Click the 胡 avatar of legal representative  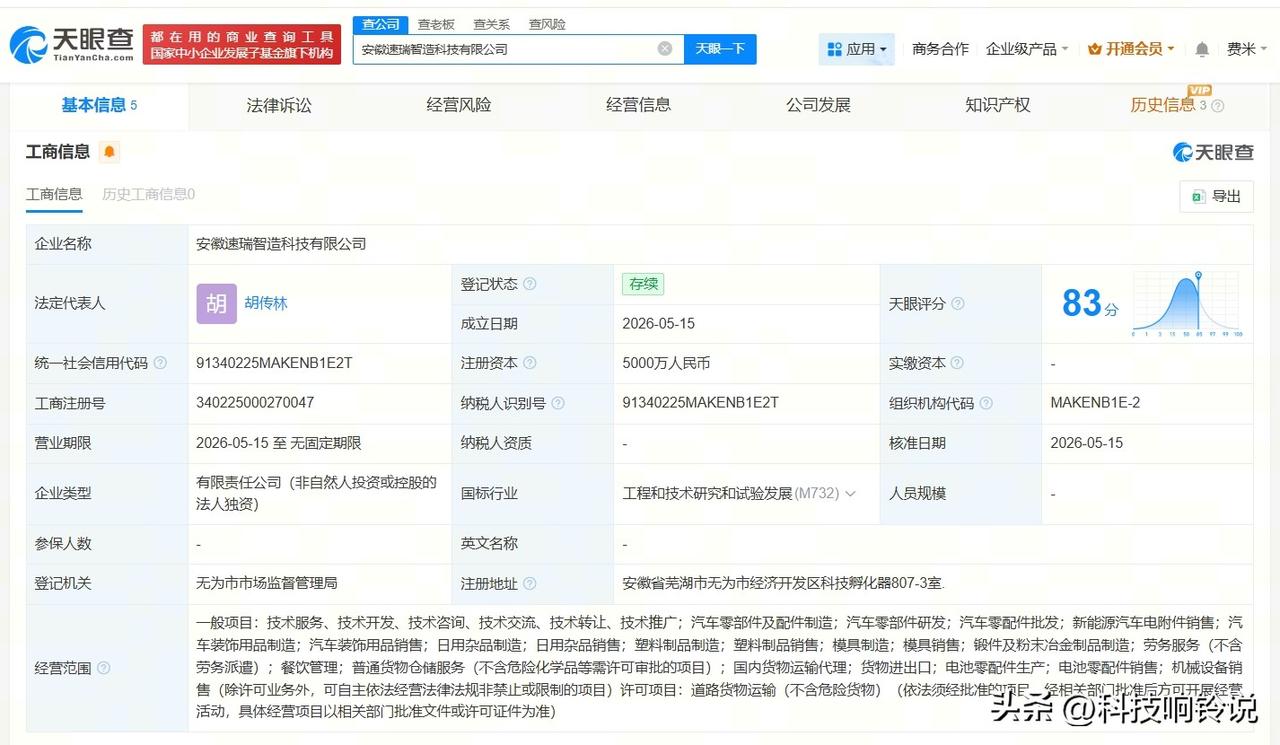coord(216,303)
